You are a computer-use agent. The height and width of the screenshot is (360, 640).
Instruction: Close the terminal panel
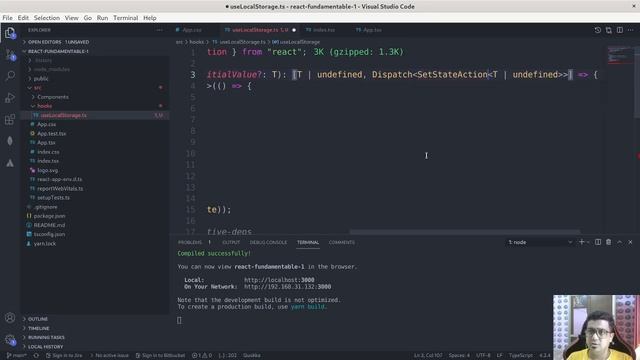click(631, 242)
